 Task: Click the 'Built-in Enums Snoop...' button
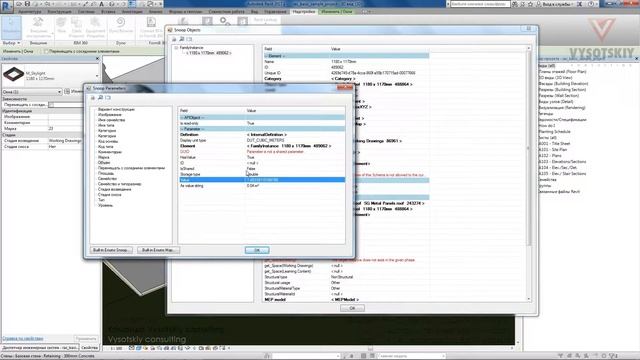pyautogui.click(x=111, y=250)
